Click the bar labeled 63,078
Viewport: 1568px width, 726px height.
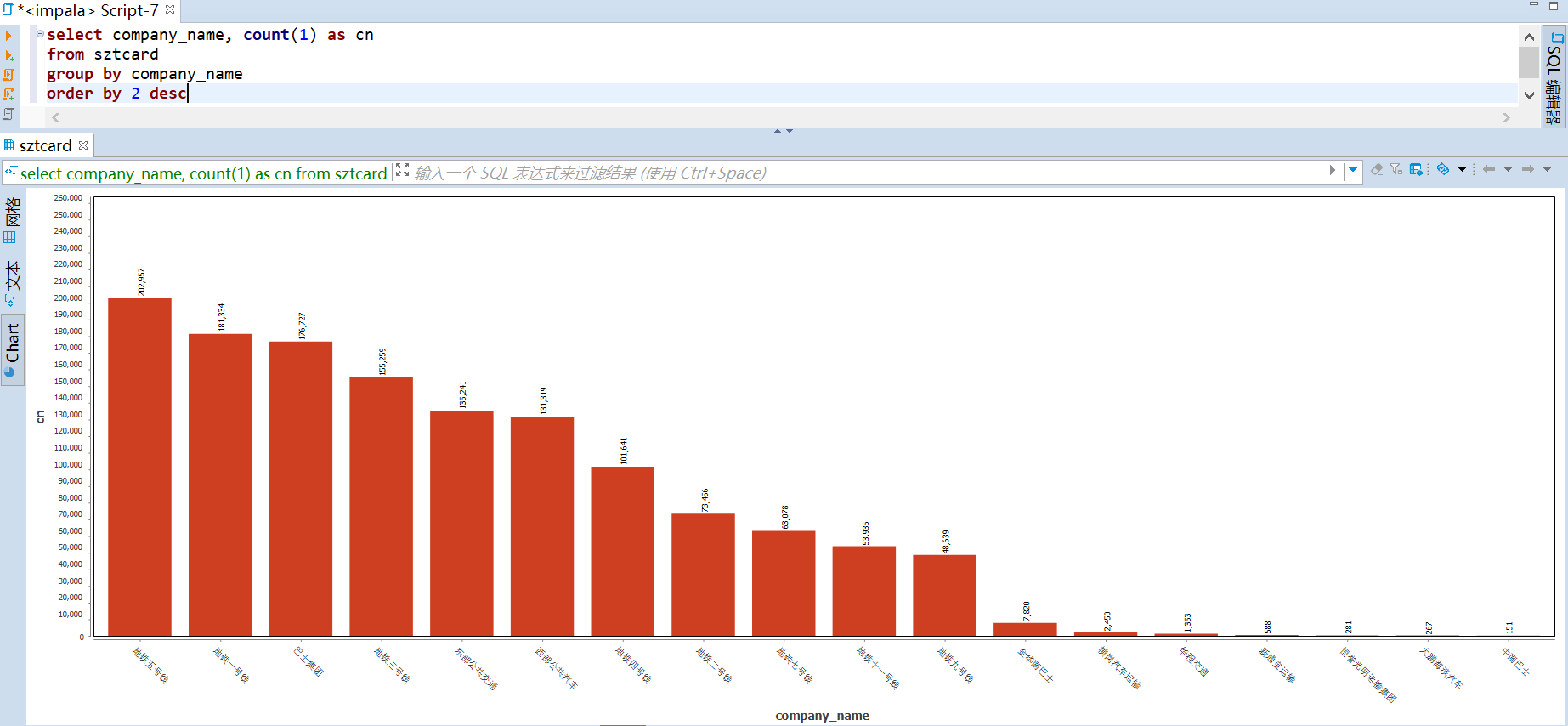pos(784,583)
